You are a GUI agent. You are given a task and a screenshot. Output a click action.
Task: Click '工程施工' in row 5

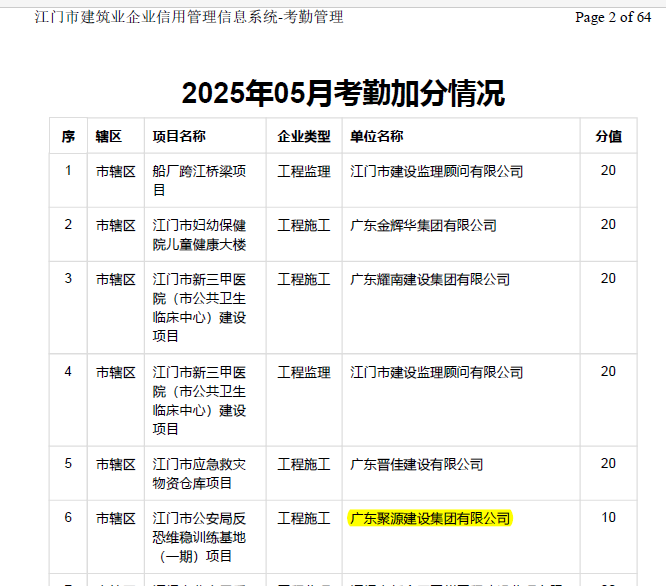coord(304,465)
